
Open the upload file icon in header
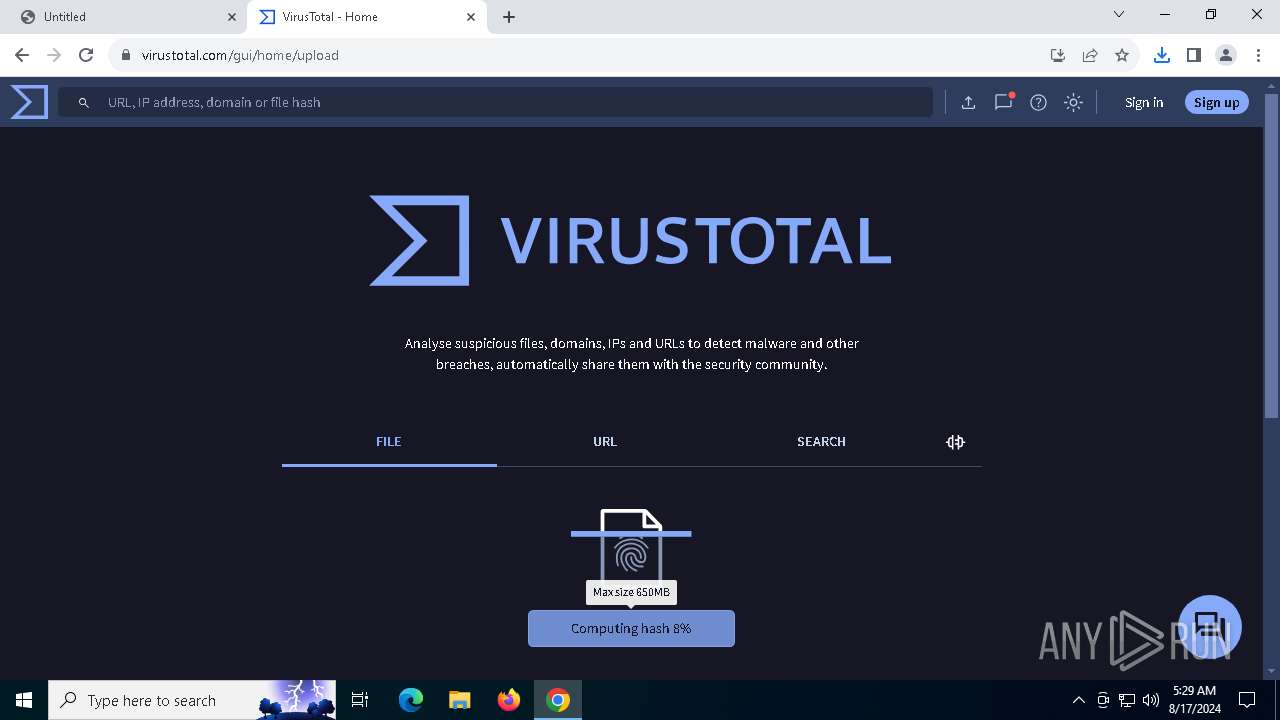968,102
